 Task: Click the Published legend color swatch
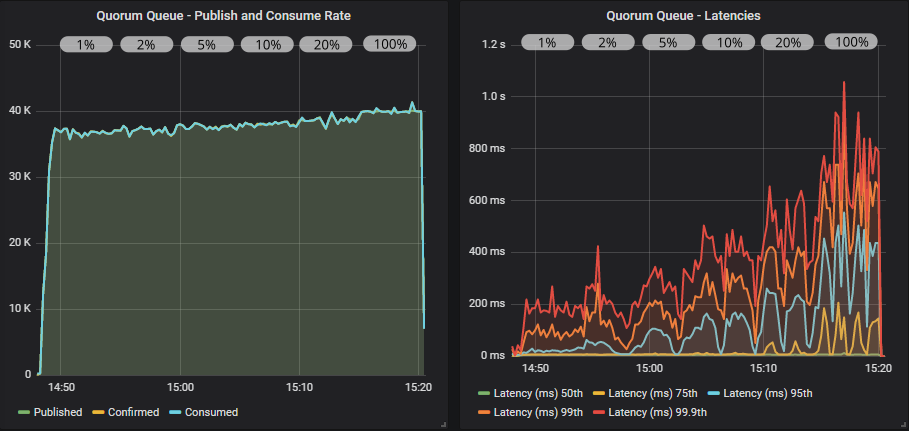pyautogui.click(x=24, y=412)
